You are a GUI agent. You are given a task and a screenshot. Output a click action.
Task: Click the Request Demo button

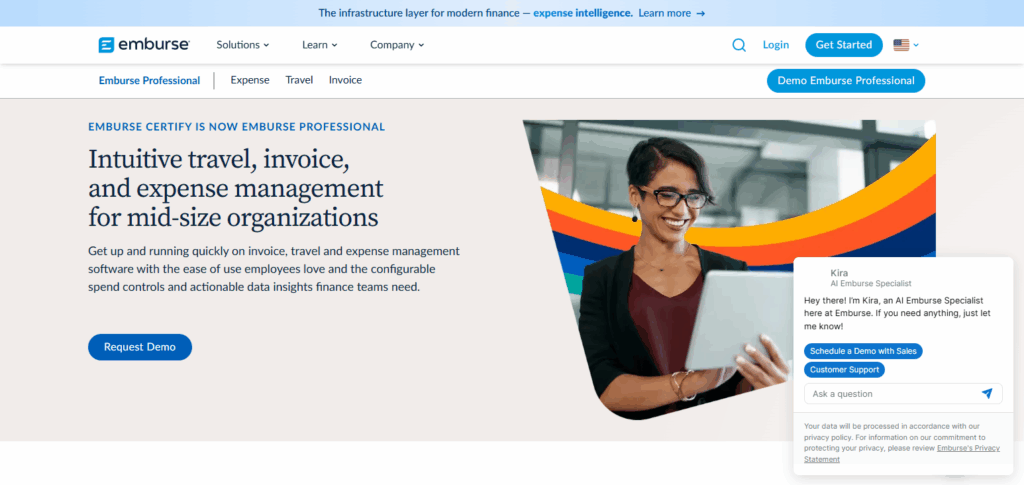coord(140,347)
